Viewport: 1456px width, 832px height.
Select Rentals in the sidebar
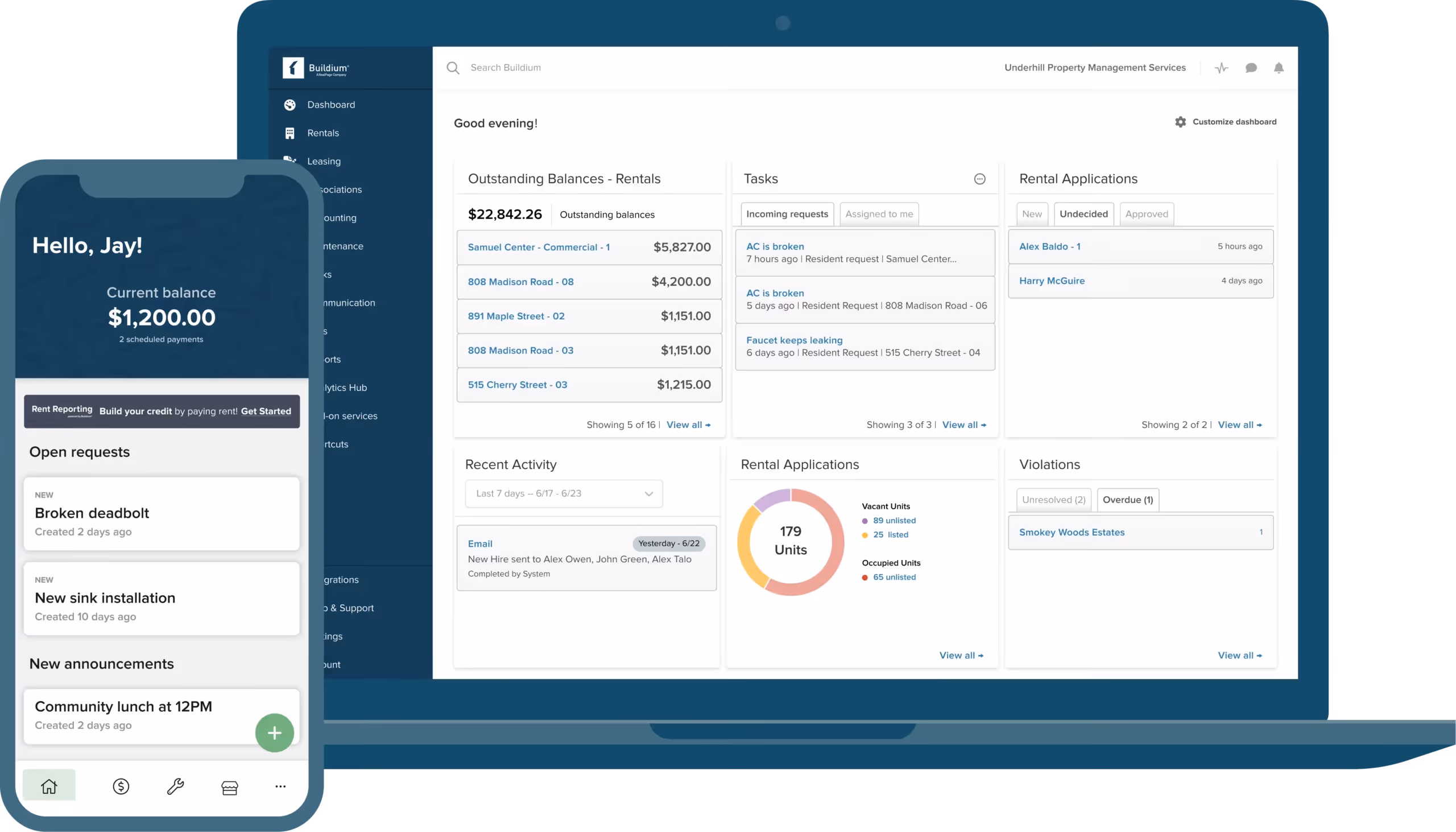click(324, 133)
